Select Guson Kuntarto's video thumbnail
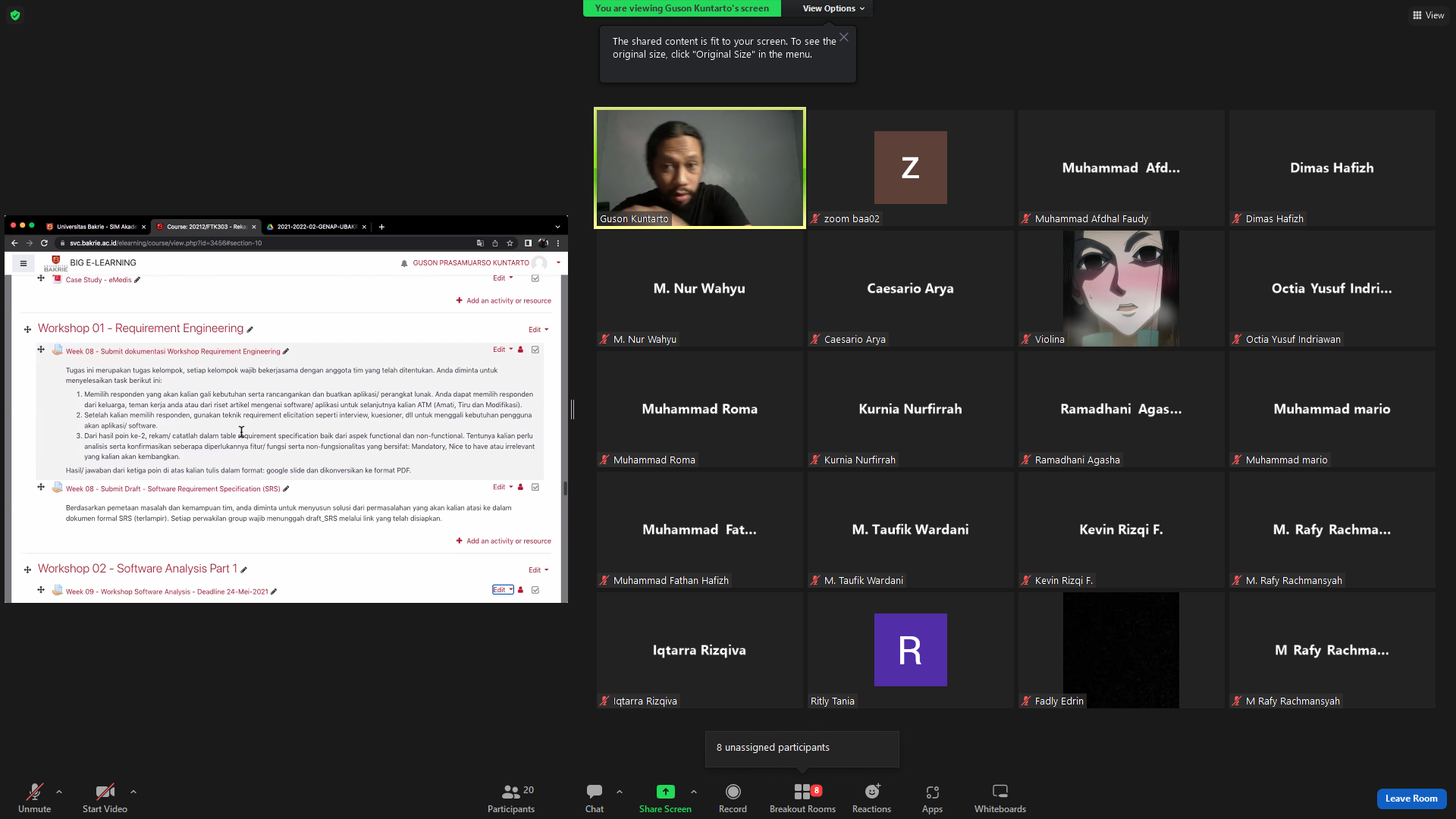This screenshot has width=1456, height=819. tap(699, 168)
